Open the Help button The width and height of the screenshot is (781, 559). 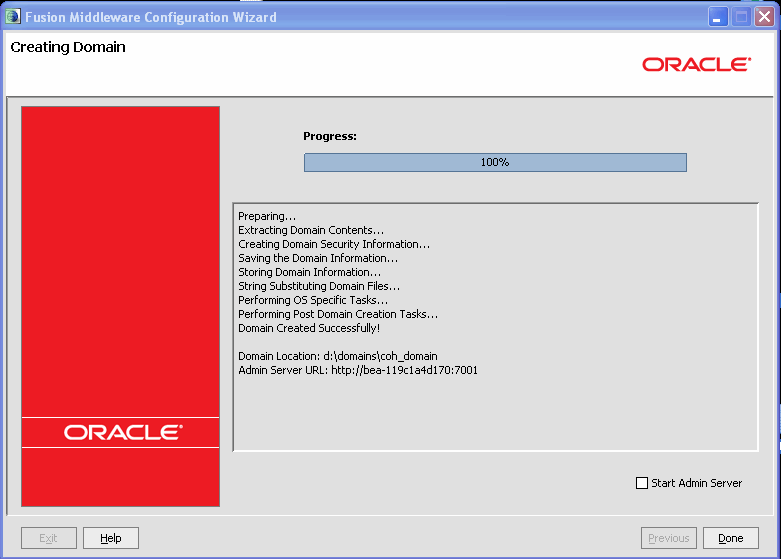pyautogui.click(x=111, y=538)
